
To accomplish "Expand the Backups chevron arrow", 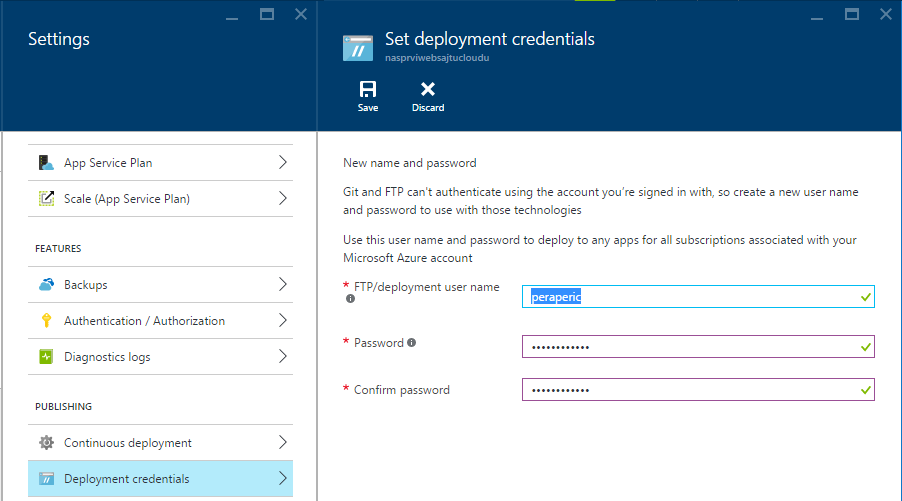I will click(282, 285).
